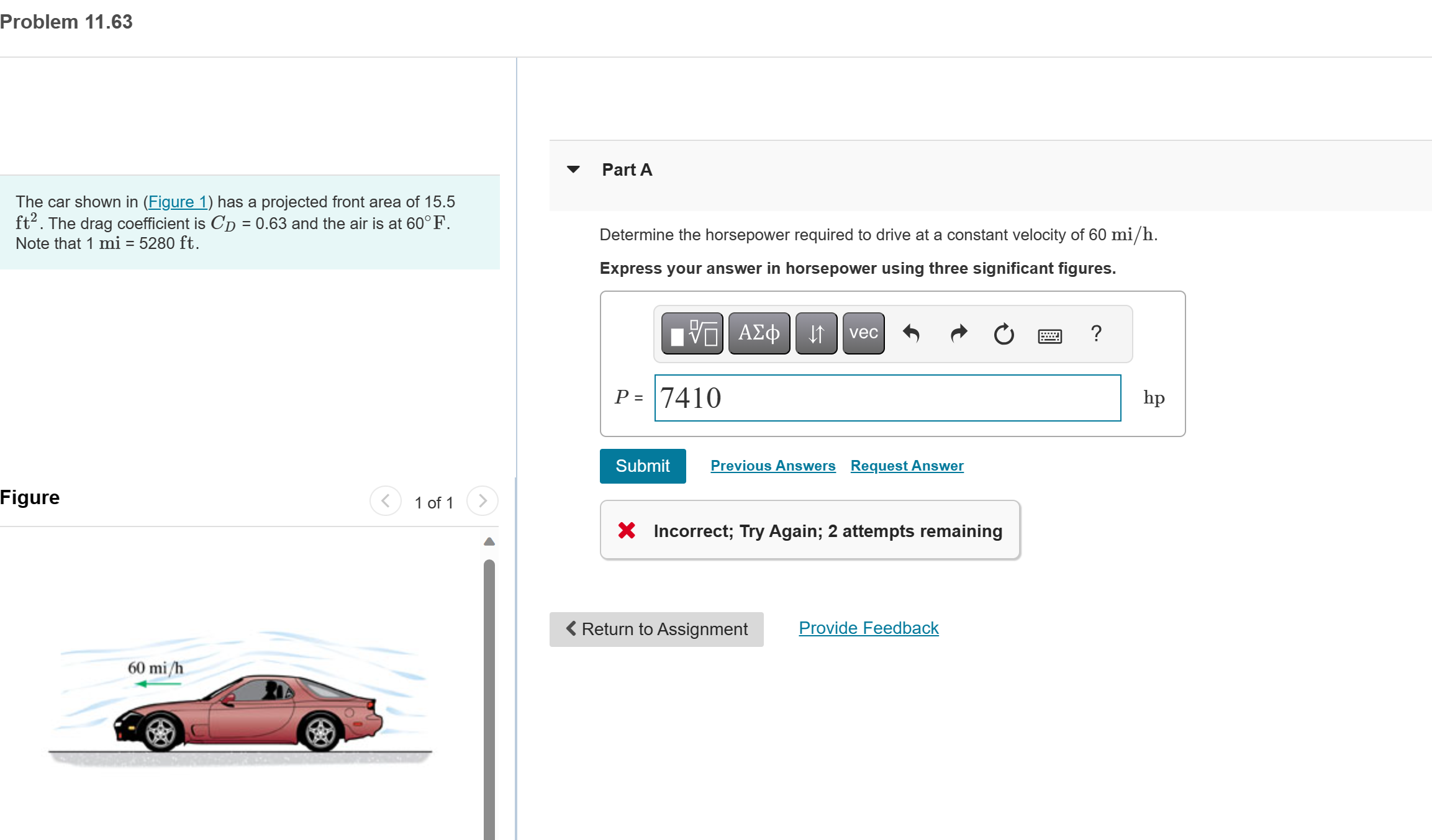Image resolution: width=1432 pixels, height=840 pixels.
Task: Collapse the Part A section triangle
Action: point(573,169)
